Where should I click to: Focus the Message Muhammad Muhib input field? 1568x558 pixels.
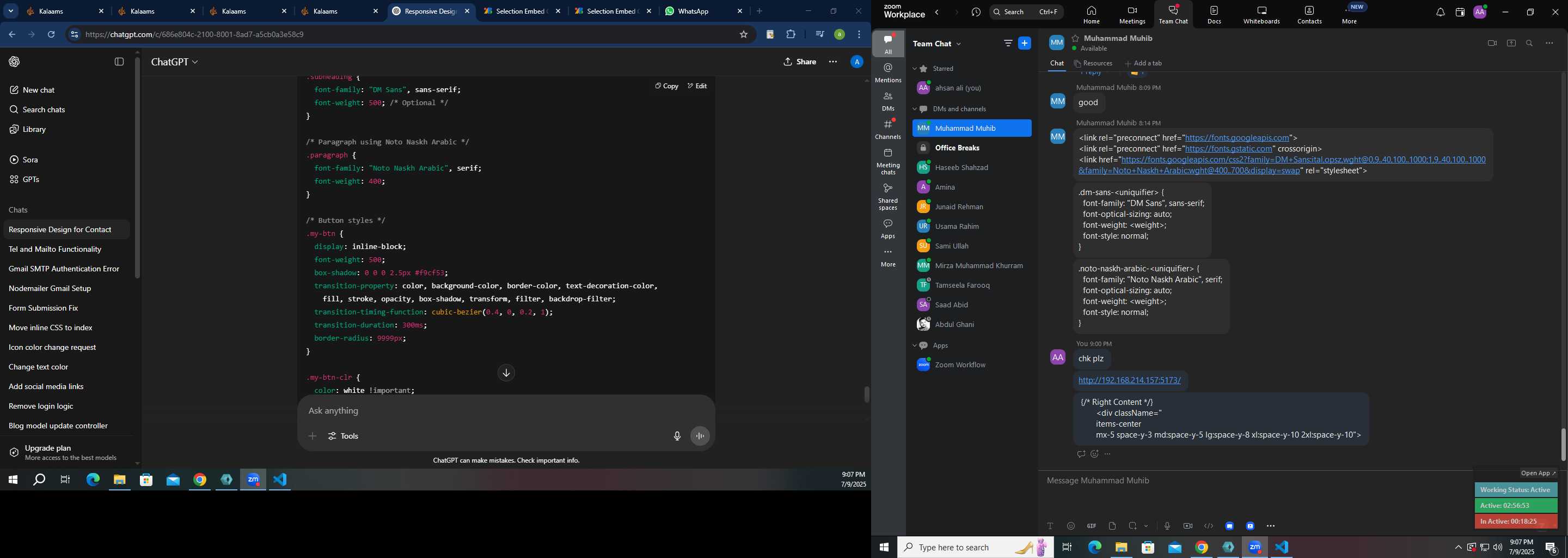click(1254, 481)
